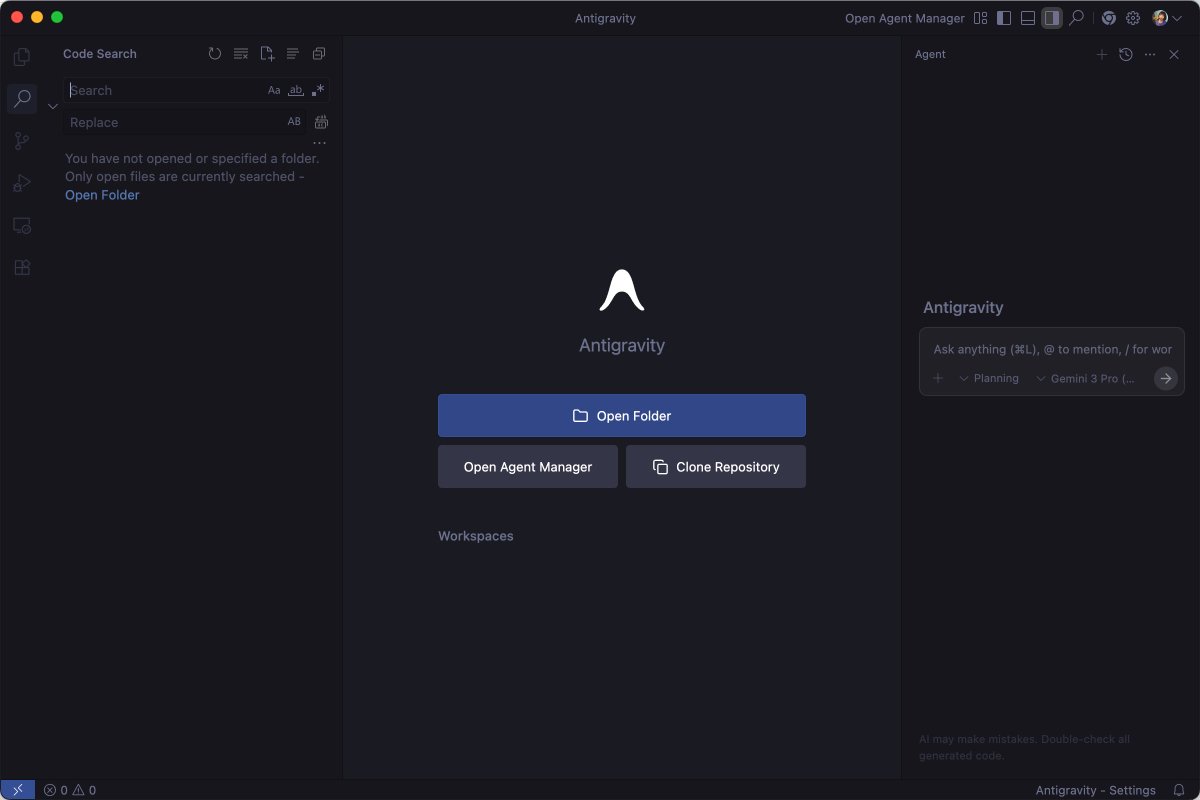This screenshot has width=1200, height=800.
Task: Send the prompt with arrow button
Action: tap(1166, 378)
